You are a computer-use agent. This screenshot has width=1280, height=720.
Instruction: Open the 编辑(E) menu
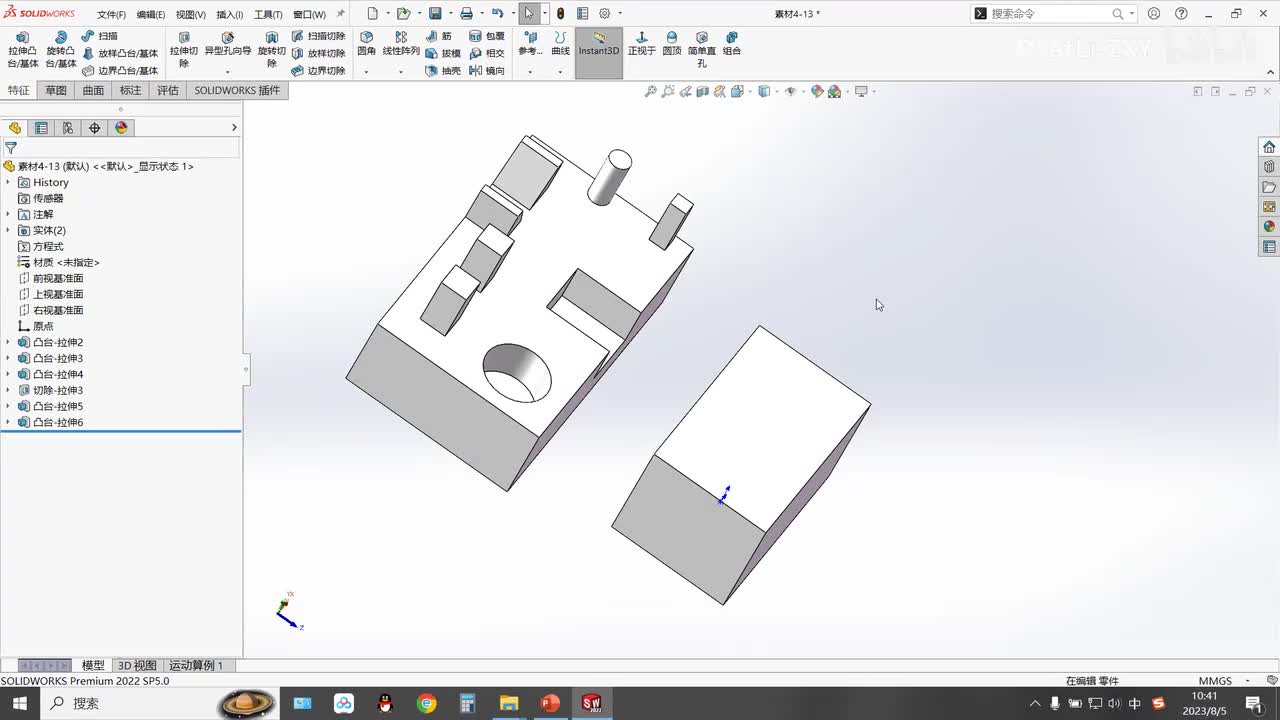(x=150, y=14)
